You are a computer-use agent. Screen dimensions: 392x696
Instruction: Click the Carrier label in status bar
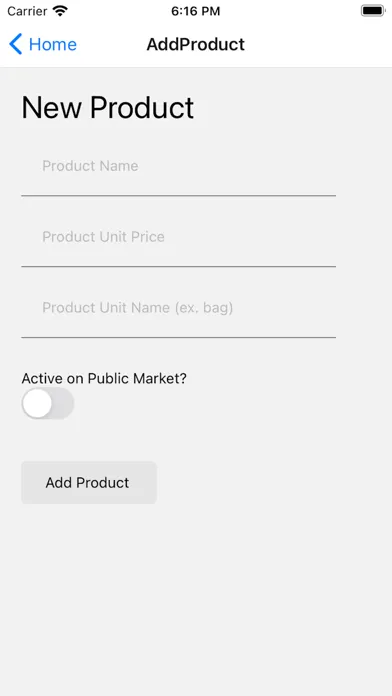tap(27, 11)
